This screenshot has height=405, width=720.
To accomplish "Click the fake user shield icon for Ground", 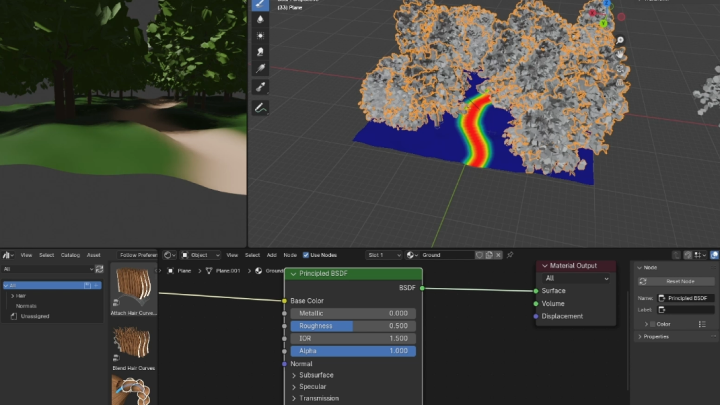I will click(x=479, y=255).
